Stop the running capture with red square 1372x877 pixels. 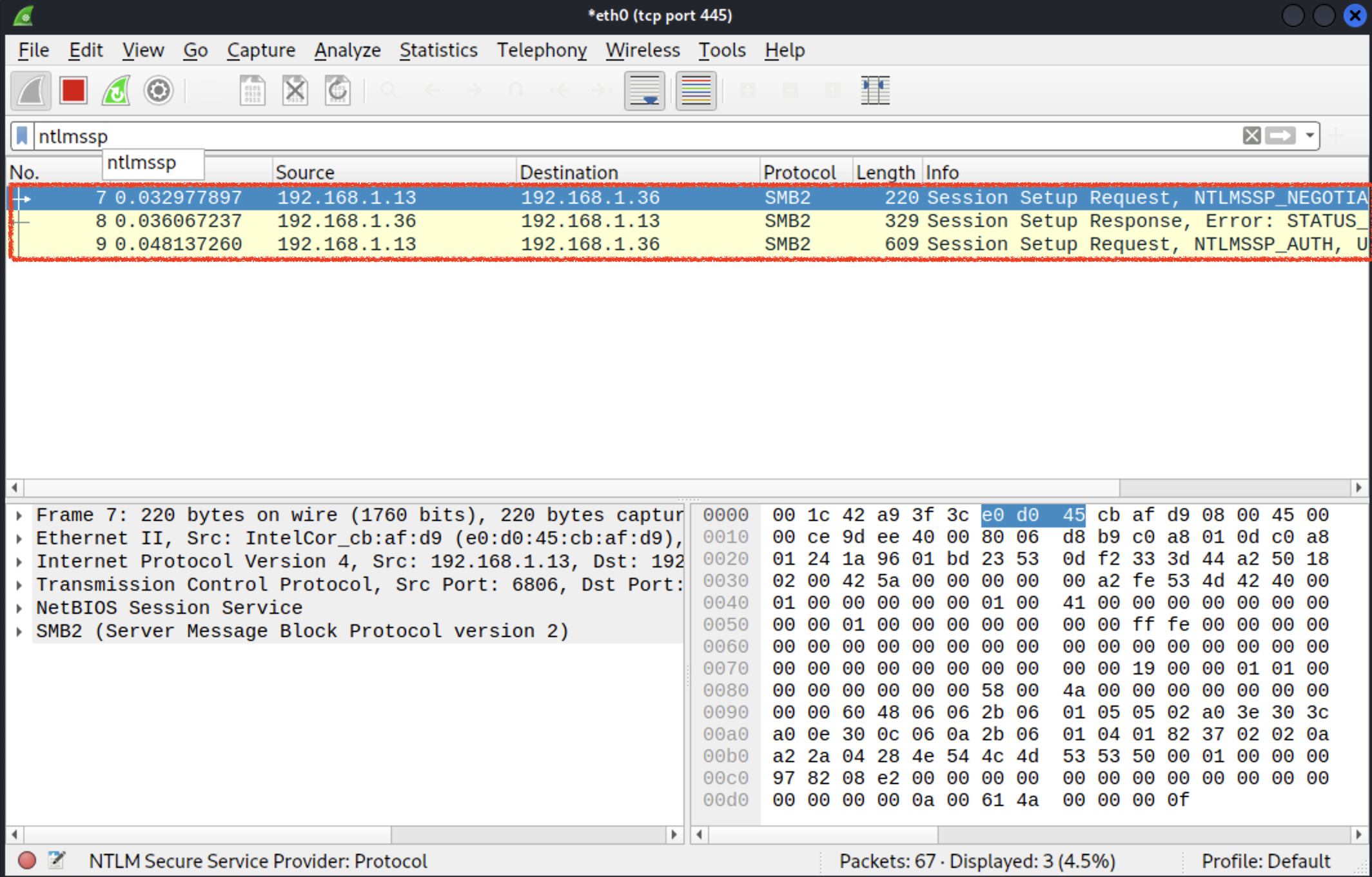(x=73, y=90)
